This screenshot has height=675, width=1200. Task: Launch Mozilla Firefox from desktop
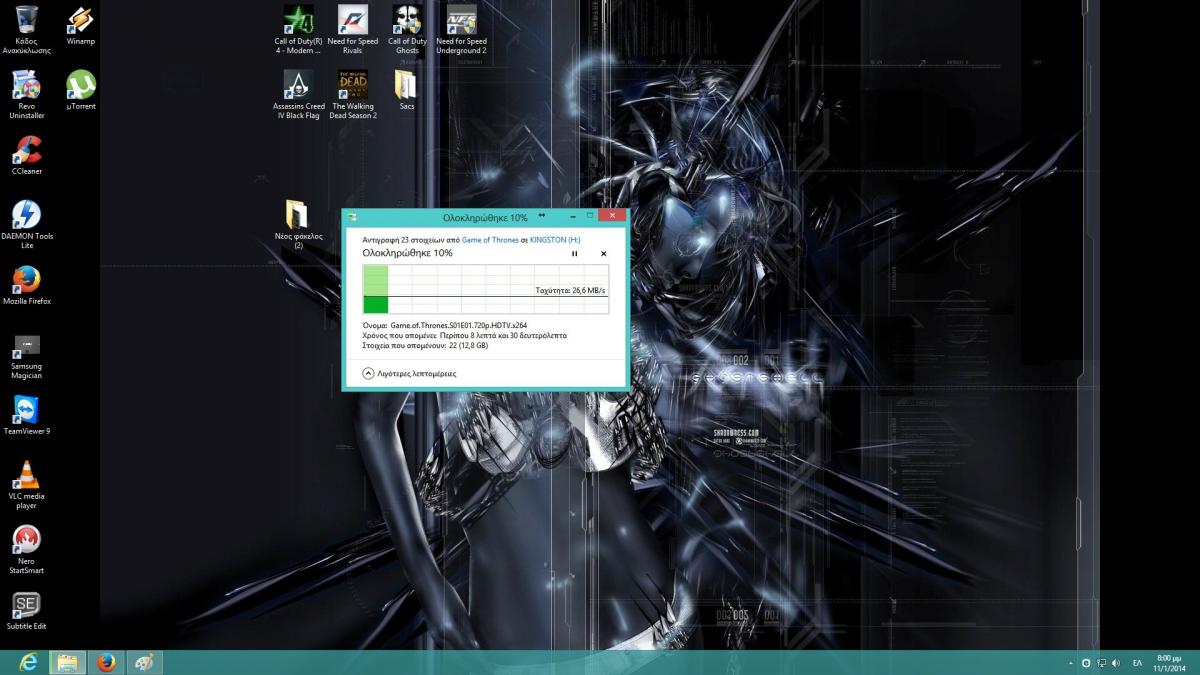(x=27, y=285)
